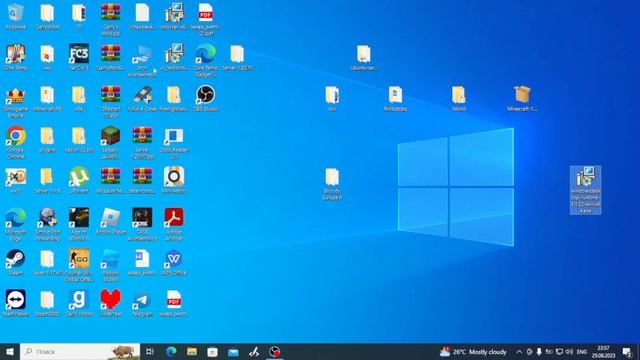Viewport: 640px width, 360px height.
Task: Open the World folder
Action: 458,98
